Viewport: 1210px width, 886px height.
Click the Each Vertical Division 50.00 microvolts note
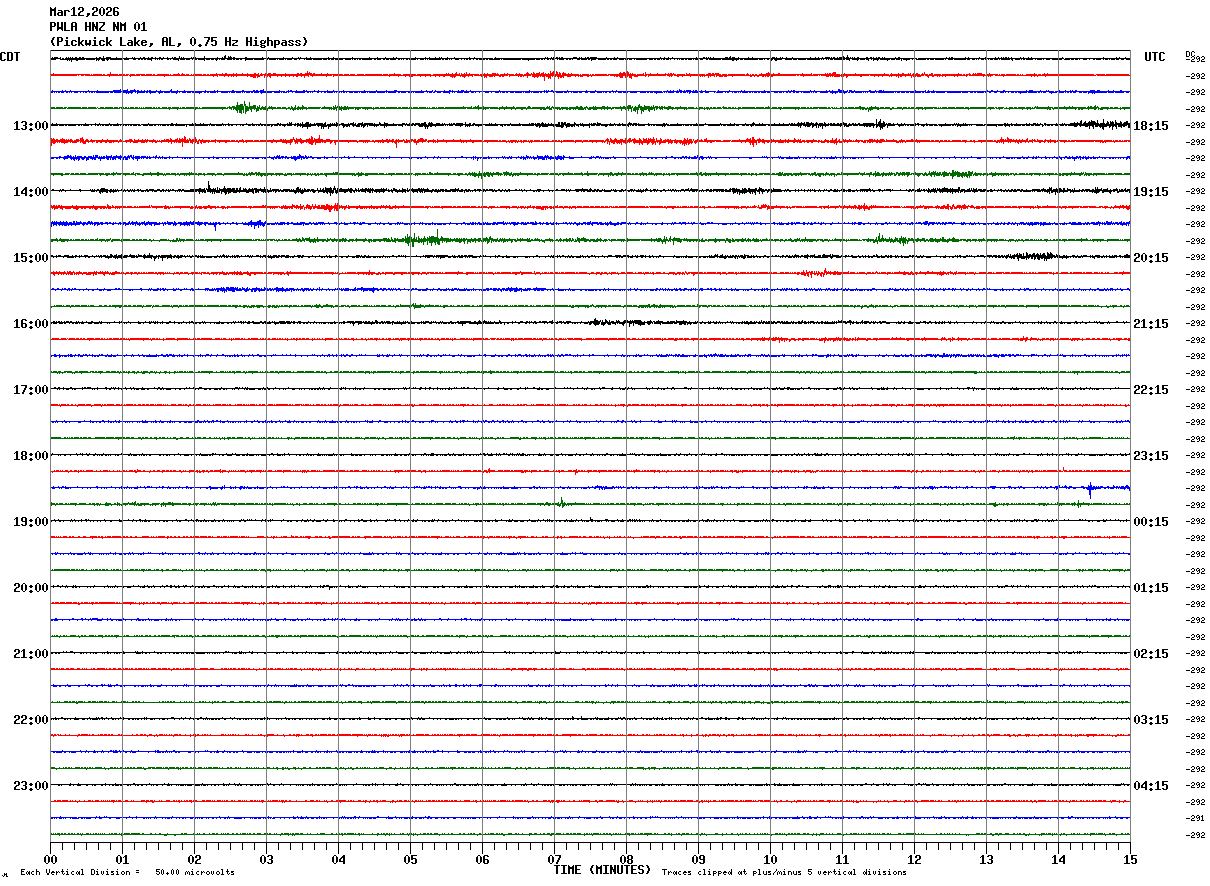(127, 872)
